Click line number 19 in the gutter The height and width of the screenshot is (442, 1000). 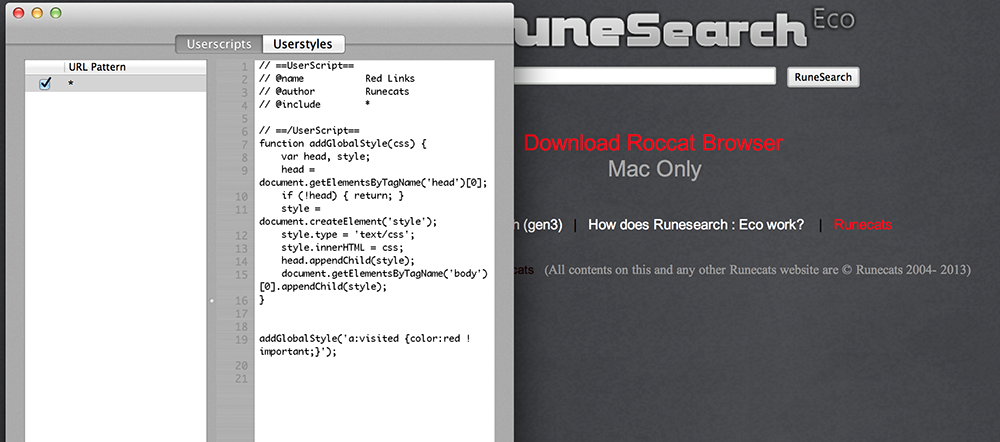(x=240, y=339)
